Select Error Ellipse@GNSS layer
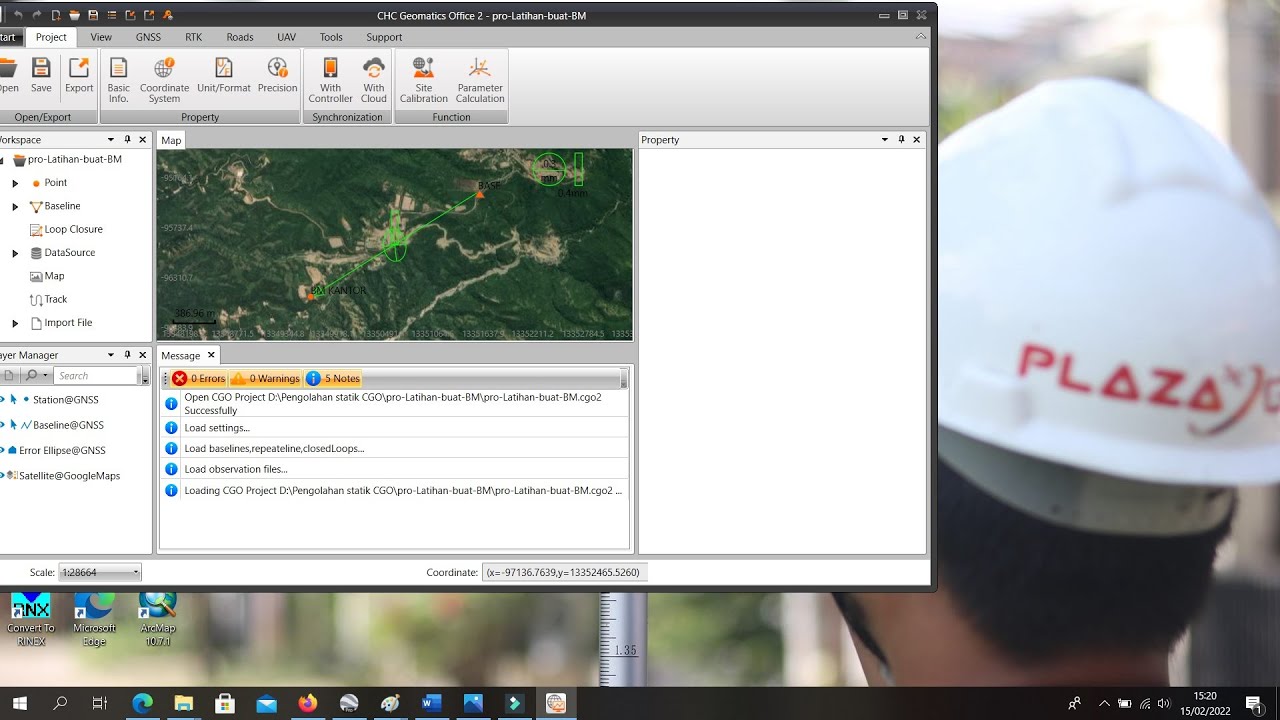The height and width of the screenshot is (720, 1280). pos(62,450)
